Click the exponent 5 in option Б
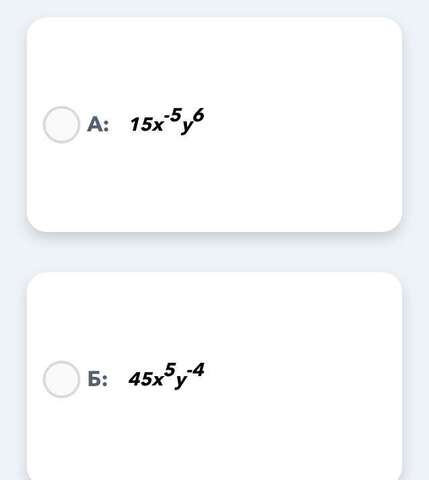Viewport: 429px width, 480px height. tap(170, 369)
